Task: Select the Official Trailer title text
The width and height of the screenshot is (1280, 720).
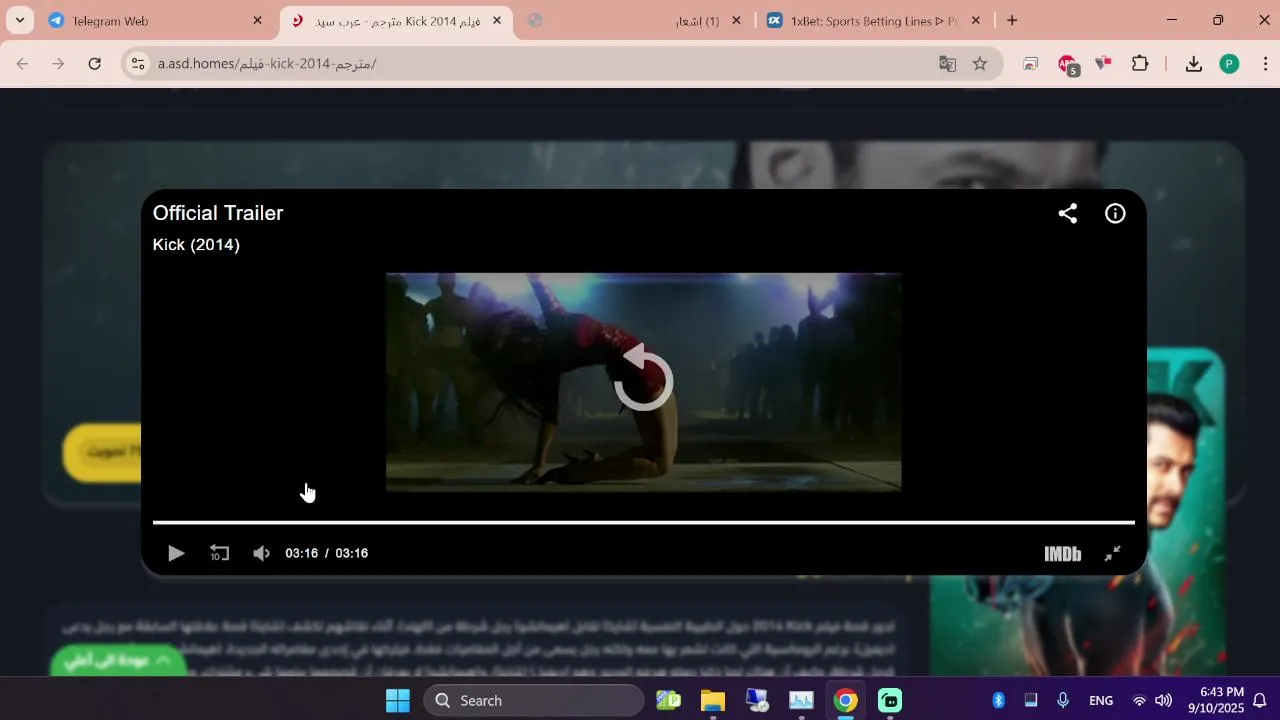Action: pyautogui.click(x=218, y=213)
